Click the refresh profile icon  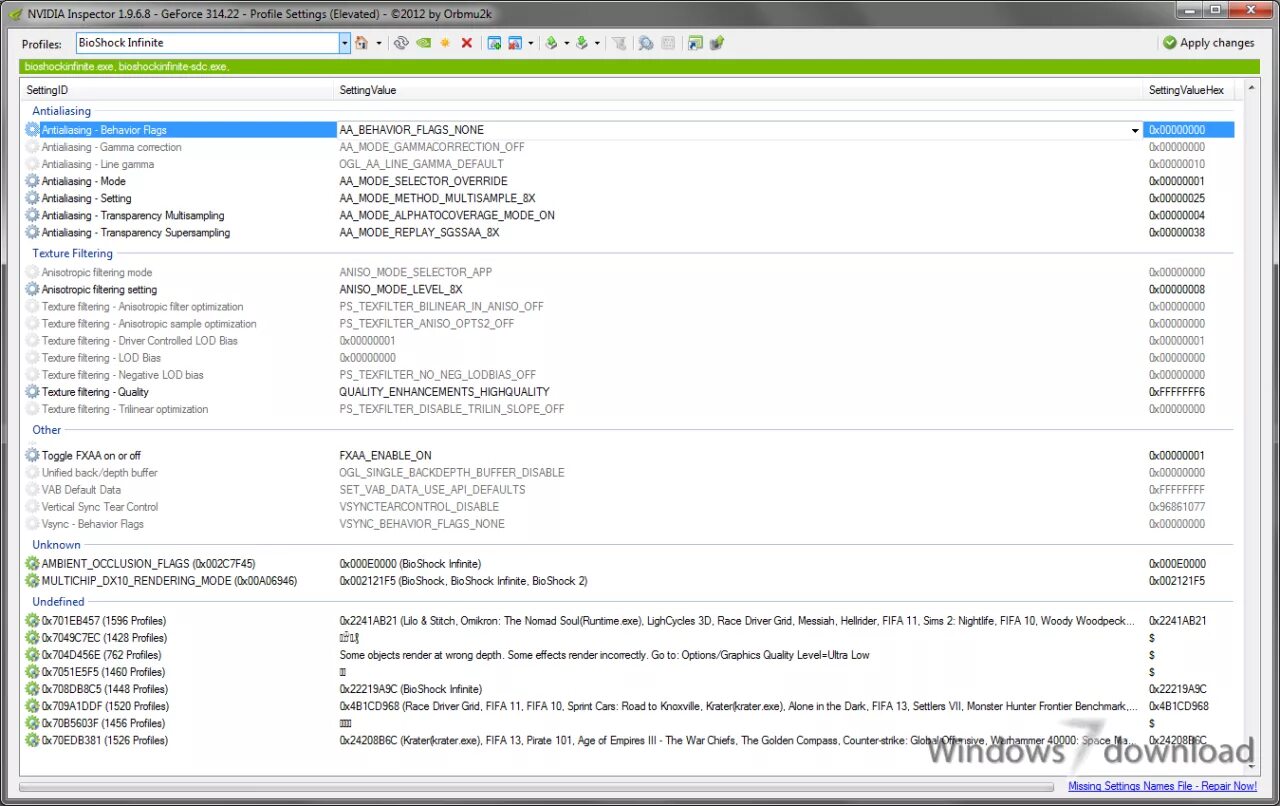(401, 43)
